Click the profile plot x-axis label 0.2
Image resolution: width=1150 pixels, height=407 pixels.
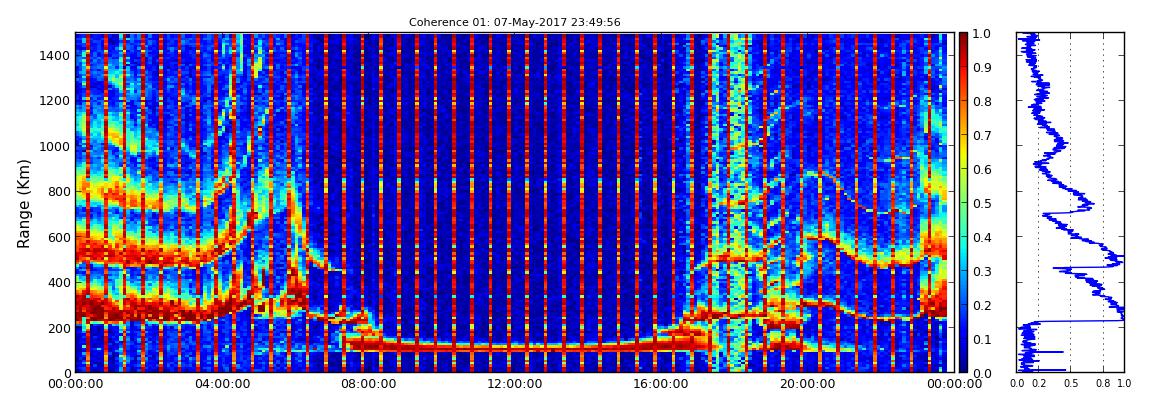1039,384
